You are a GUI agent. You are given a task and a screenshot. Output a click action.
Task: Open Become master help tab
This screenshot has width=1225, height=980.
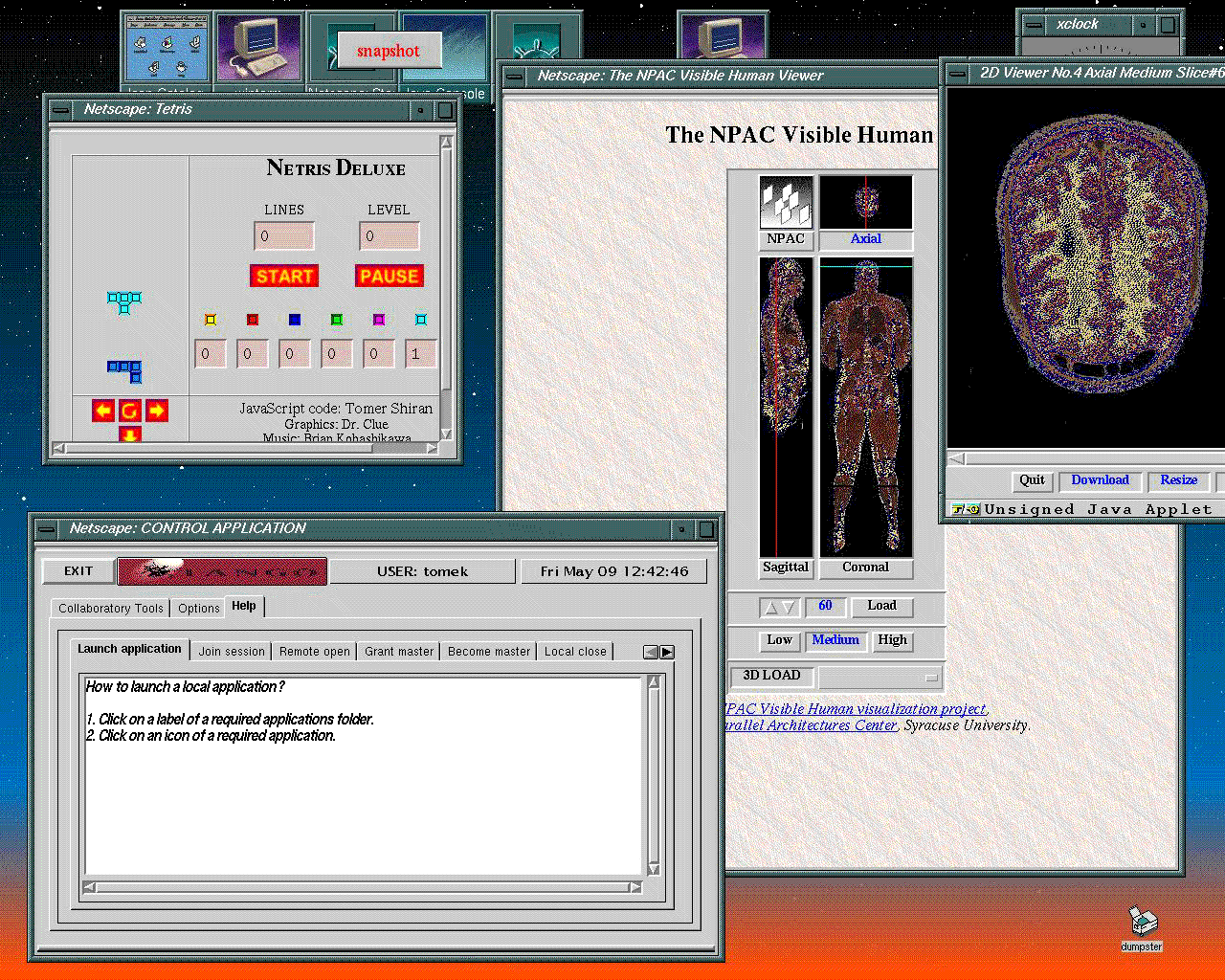pyautogui.click(x=489, y=652)
